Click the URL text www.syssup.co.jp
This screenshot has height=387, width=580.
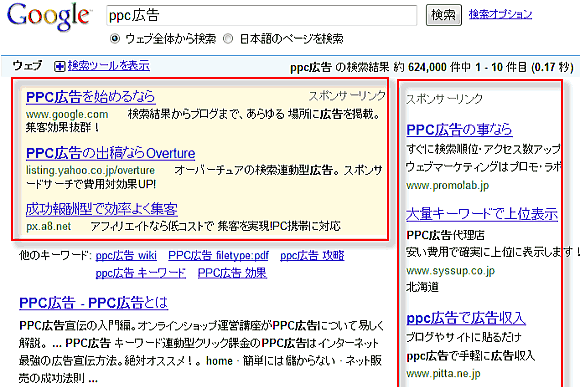tap(451, 271)
